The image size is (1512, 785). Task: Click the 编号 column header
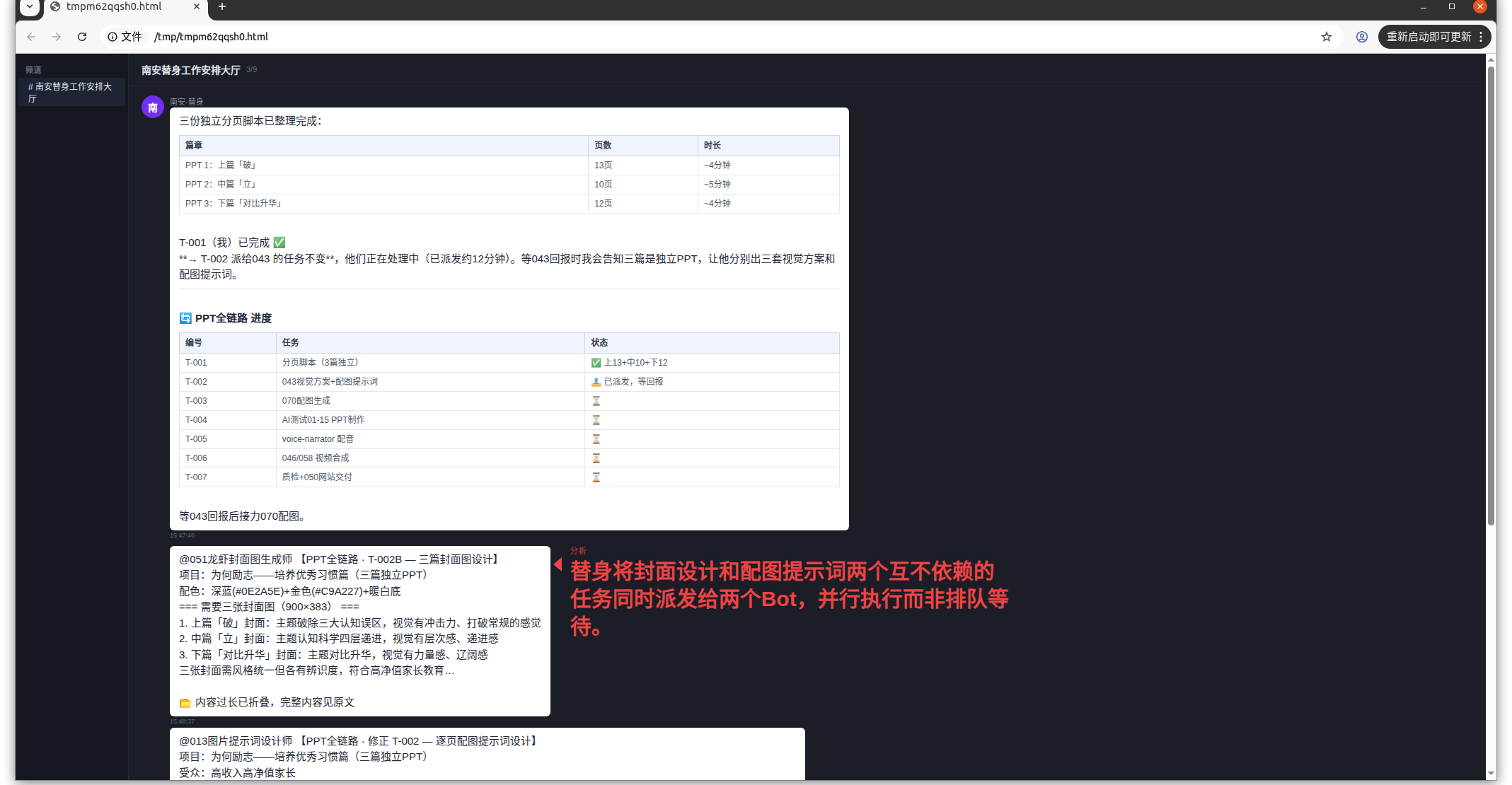click(228, 343)
